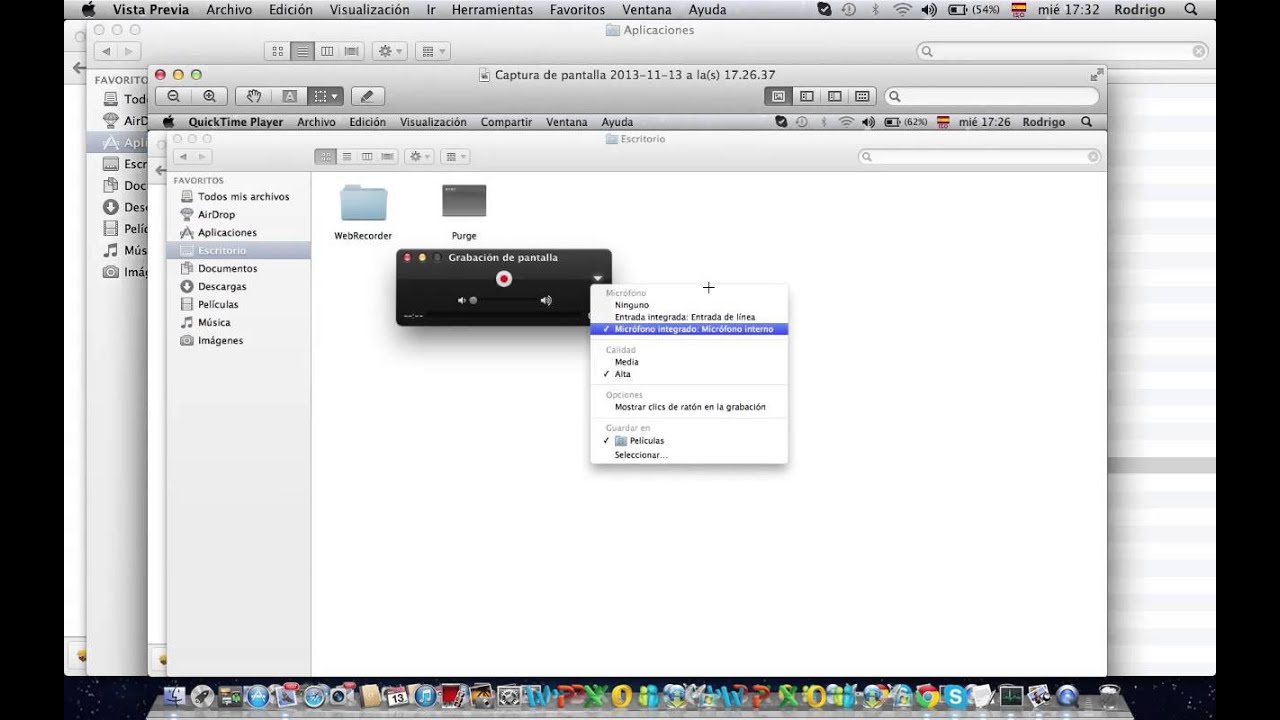The image size is (1280, 720).
Task: Click the zoom in magnifier in Preview toolbar
Action: (209, 96)
